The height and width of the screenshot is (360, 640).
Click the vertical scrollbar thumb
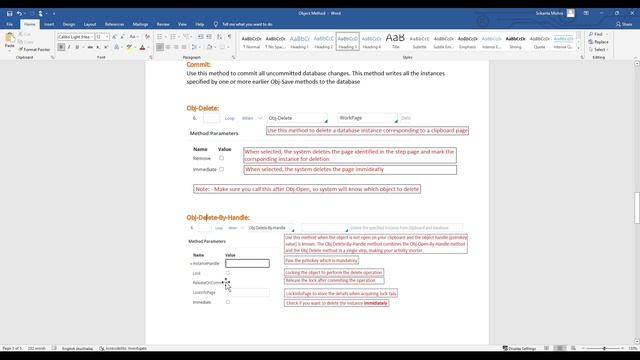[637, 208]
